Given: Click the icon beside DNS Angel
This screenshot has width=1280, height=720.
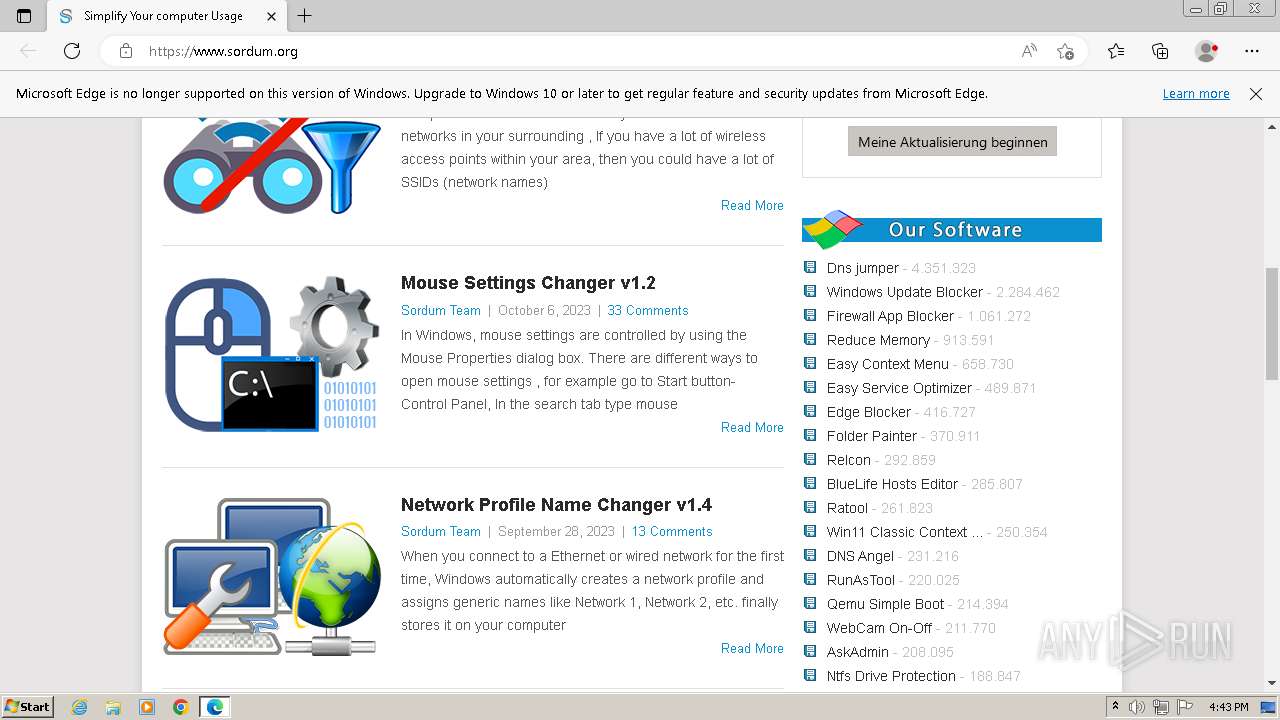Looking at the screenshot, I should pyautogui.click(x=810, y=555).
